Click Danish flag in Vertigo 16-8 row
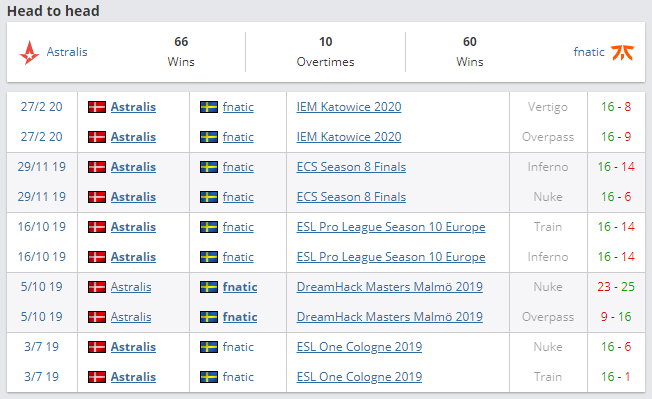 coord(96,107)
